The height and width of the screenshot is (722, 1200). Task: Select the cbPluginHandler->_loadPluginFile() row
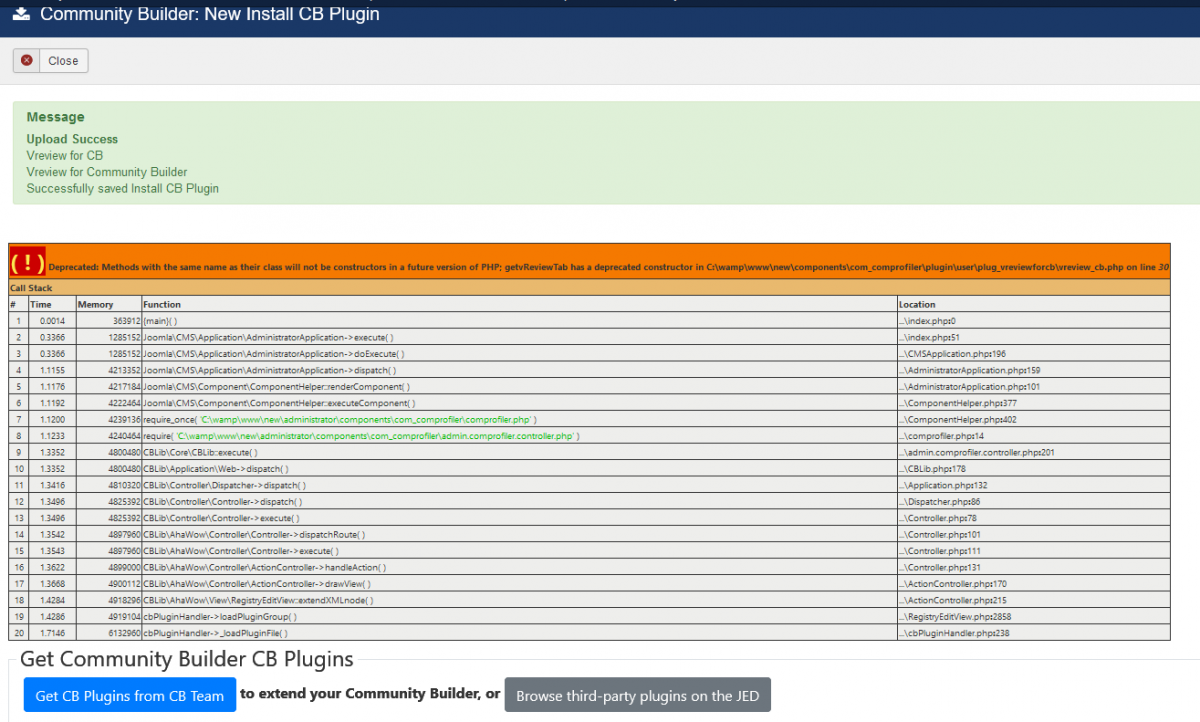pos(215,633)
